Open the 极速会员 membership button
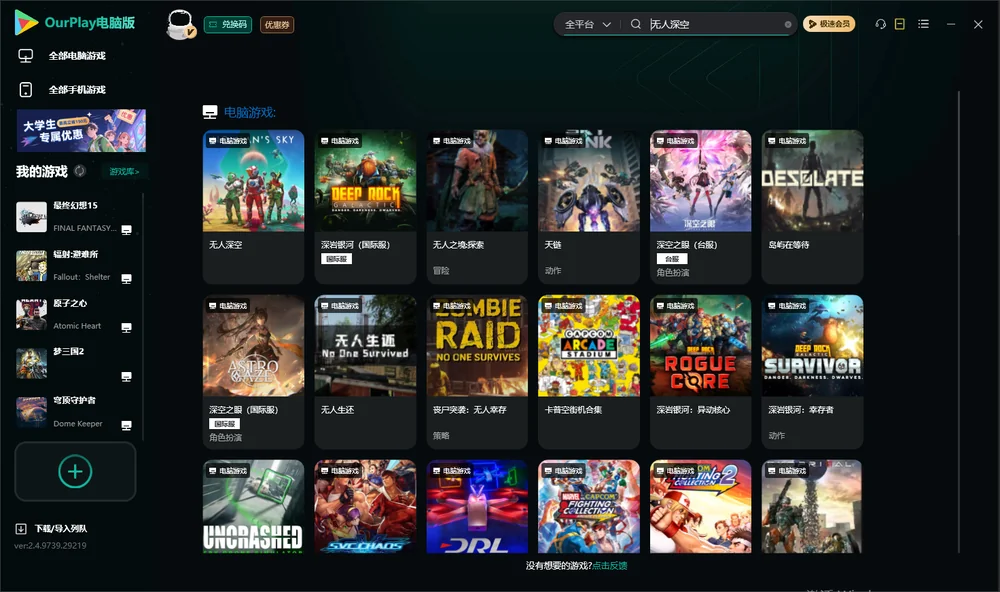The height and width of the screenshot is (592, 1000). pos(829,24)
